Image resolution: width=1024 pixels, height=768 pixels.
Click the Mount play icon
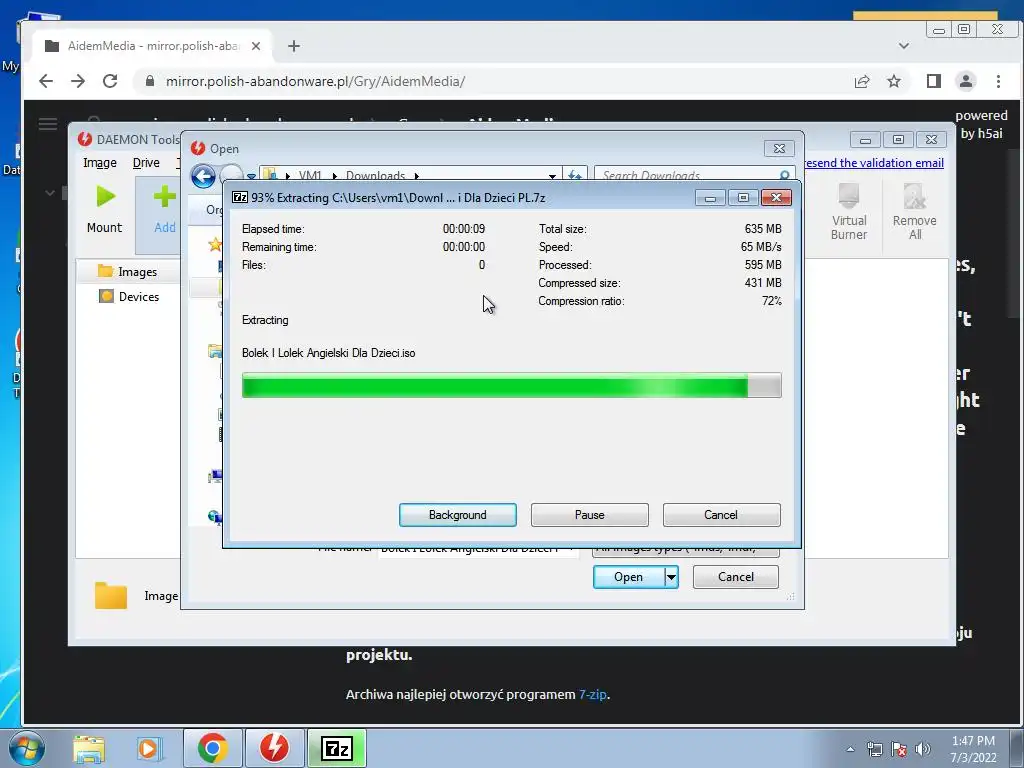pyautogui.click(x=105, y=197)
